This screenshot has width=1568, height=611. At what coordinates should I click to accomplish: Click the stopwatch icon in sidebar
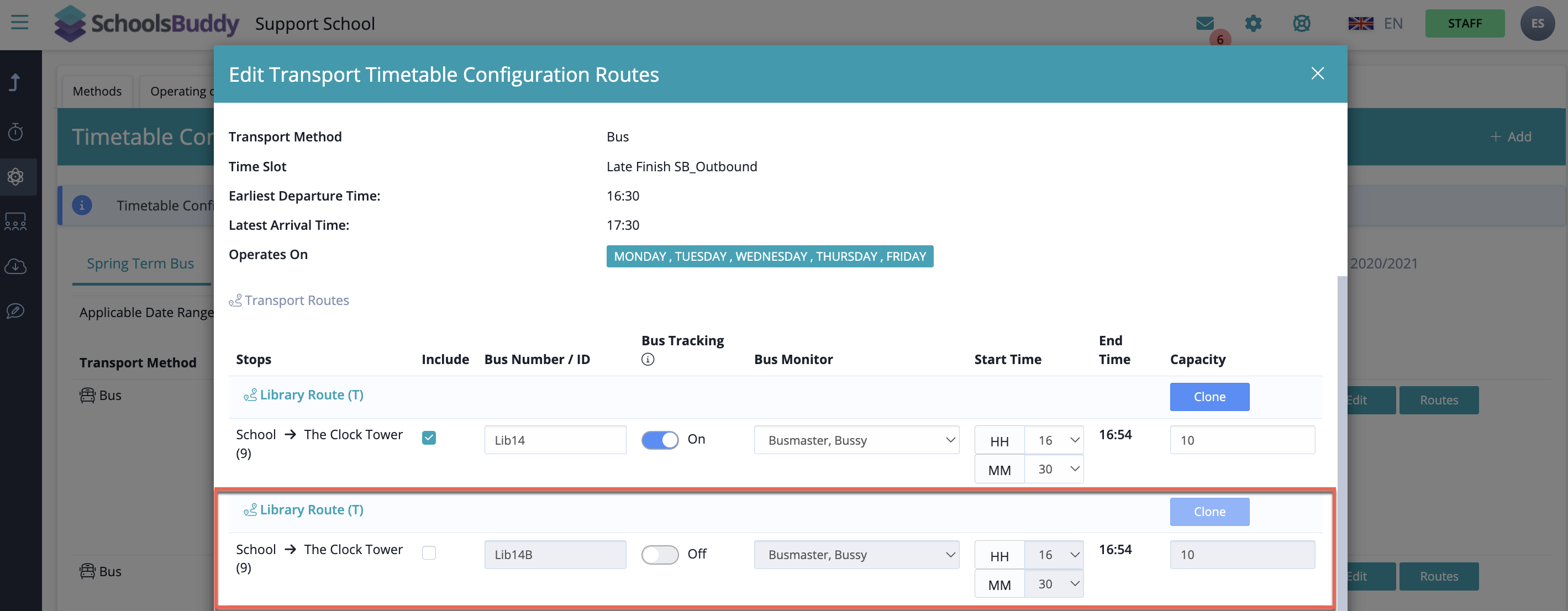(x=16, y=131)
